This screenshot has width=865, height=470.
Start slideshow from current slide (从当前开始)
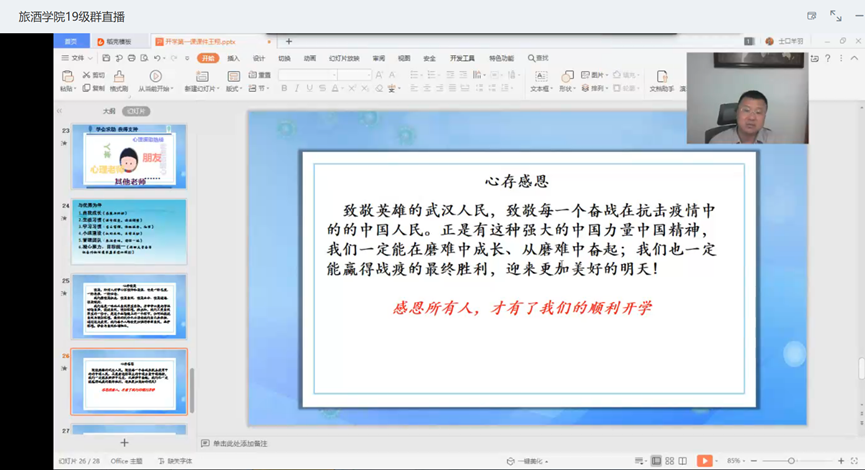tap(155, 77)
